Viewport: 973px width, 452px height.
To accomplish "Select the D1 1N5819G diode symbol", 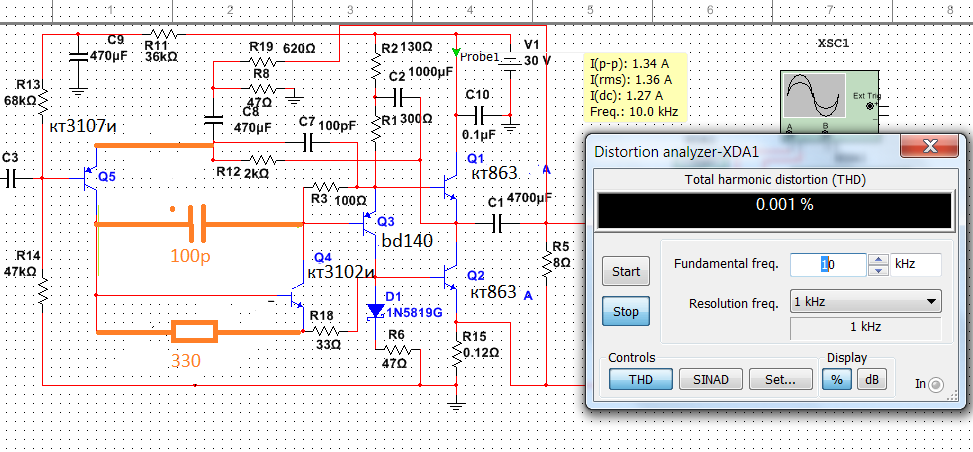I will tap(376, 310).
